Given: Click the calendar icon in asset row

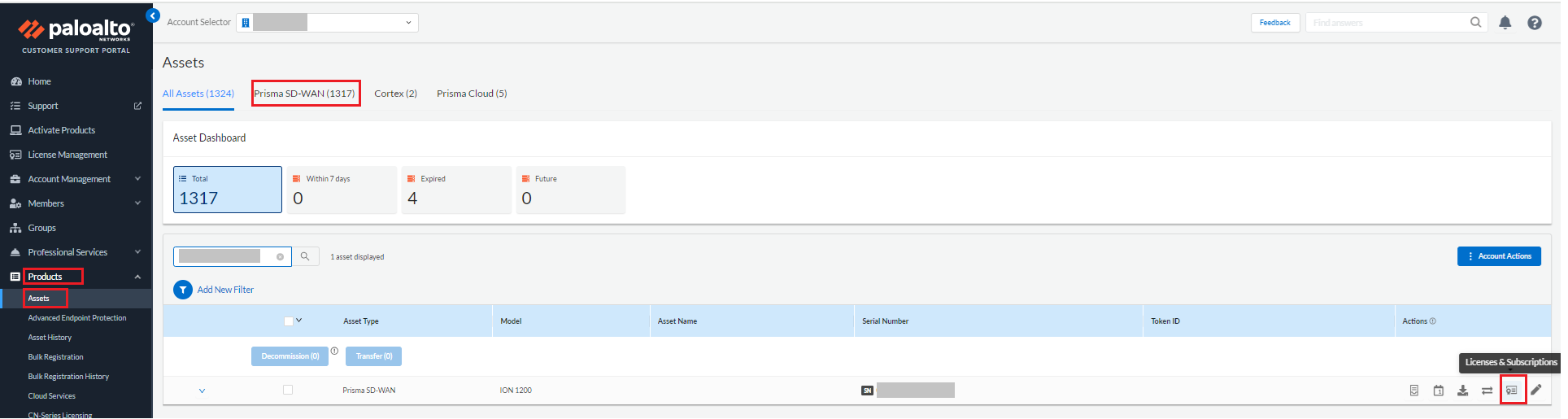Looking at the screenshot, I should click(1438, 391).
